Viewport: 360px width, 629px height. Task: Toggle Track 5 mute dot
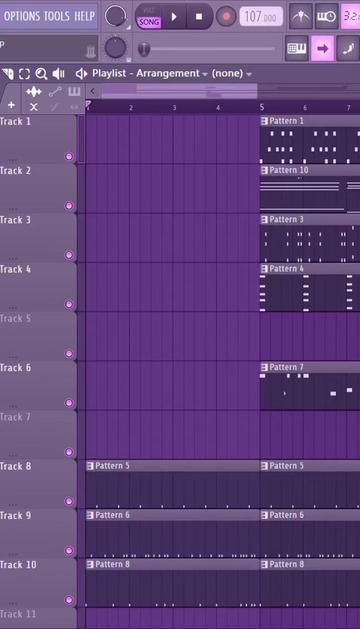pos(69,354)
